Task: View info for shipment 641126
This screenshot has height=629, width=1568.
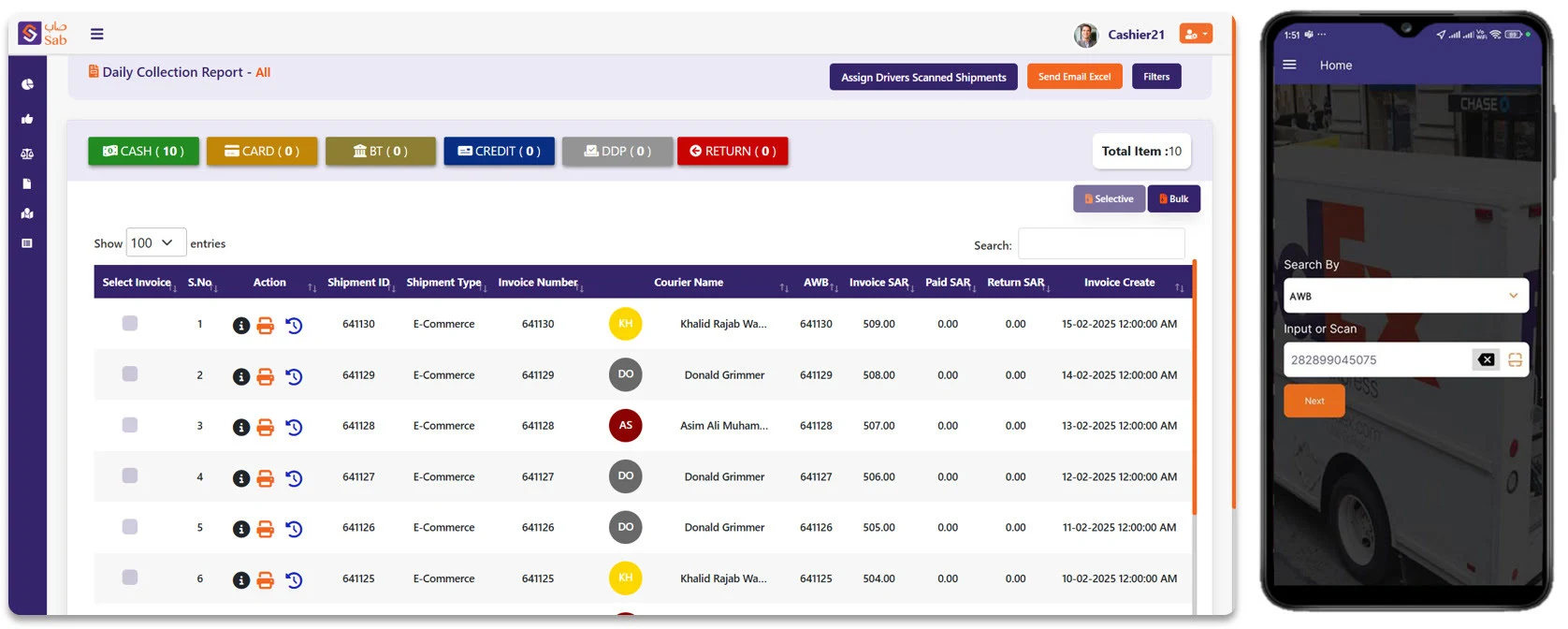Action: pos(240,529)
